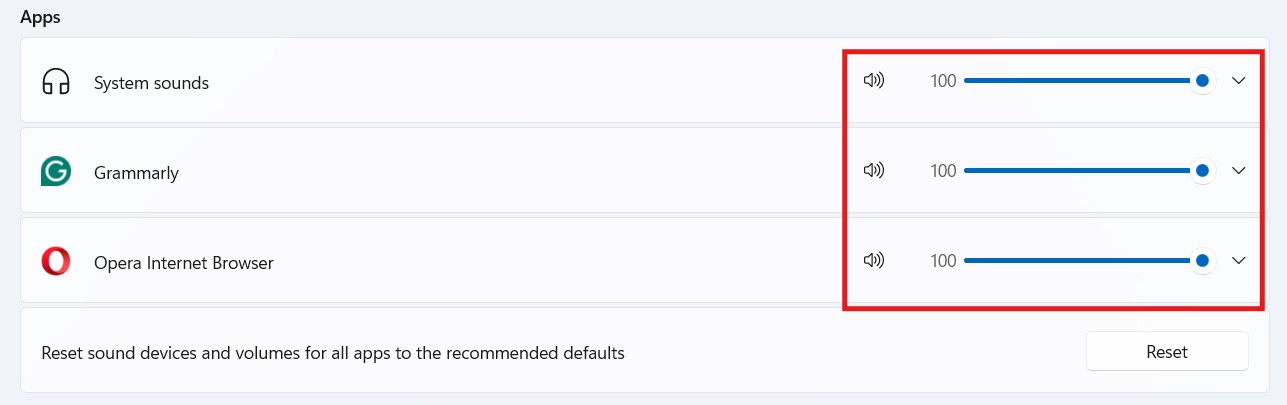Screen dimensions: 1287x405
Task: Click the red Opera browser icon
Action: [56, 262]
